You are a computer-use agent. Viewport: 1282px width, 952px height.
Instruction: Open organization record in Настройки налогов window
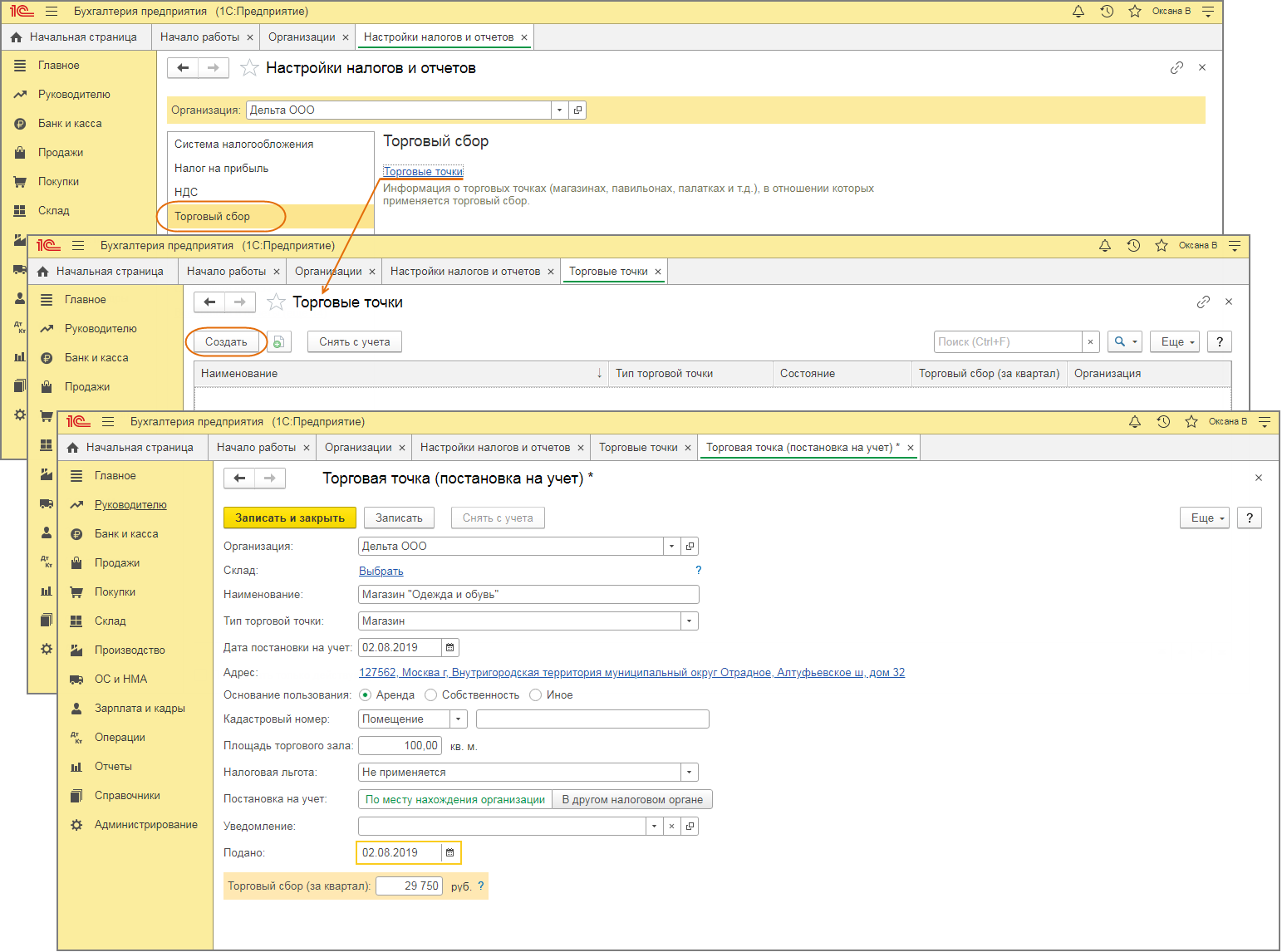click(x=577, y=110)
